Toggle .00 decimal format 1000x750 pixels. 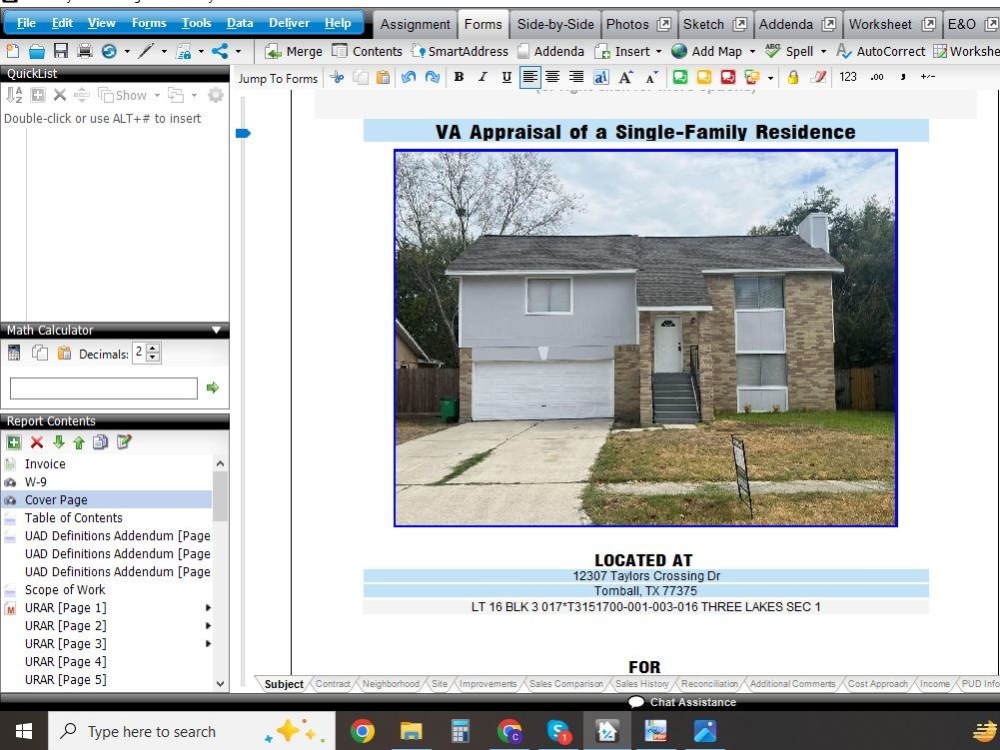tap(878, 77)
